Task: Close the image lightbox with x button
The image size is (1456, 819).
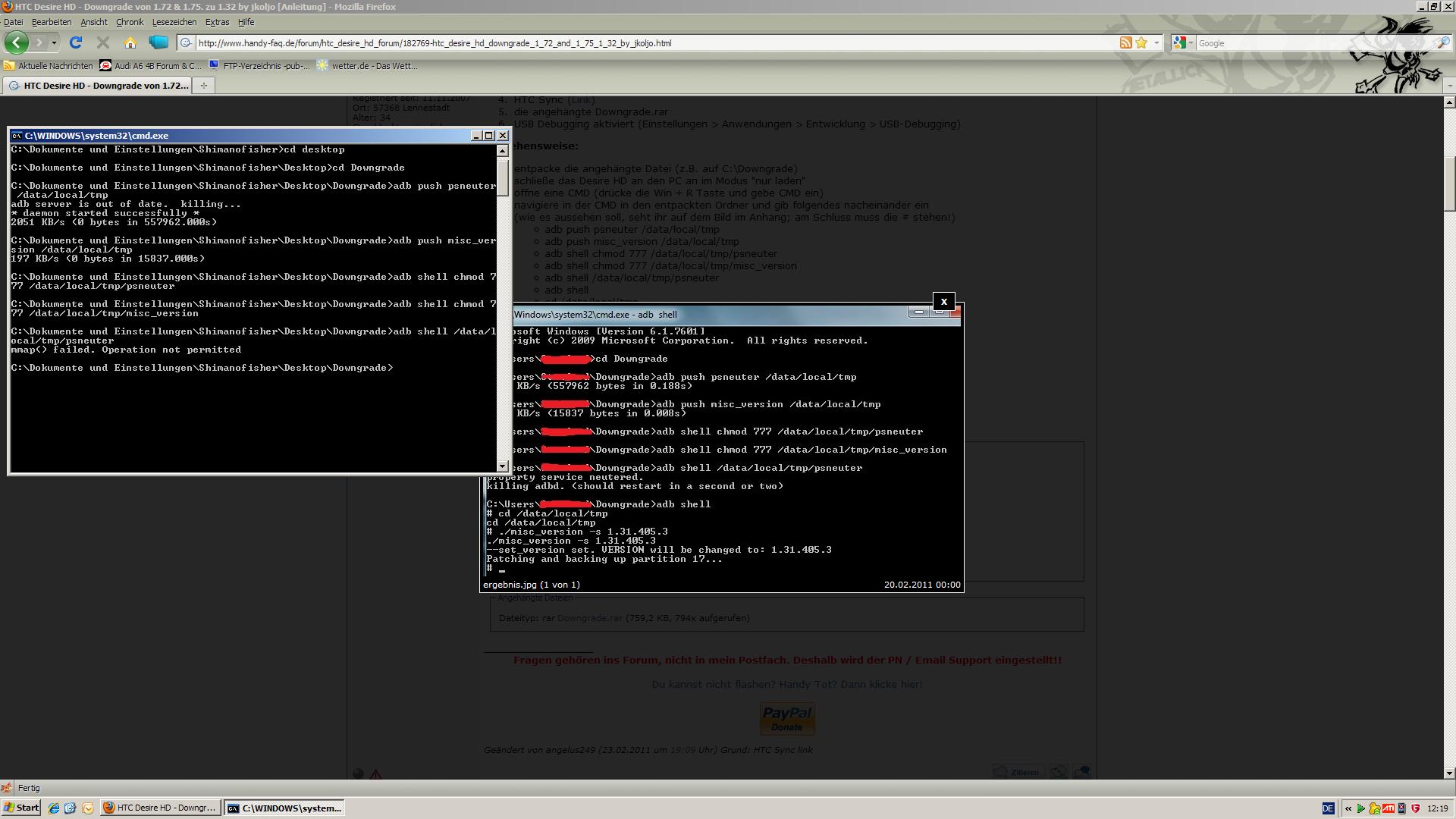Action: point(943,301)
